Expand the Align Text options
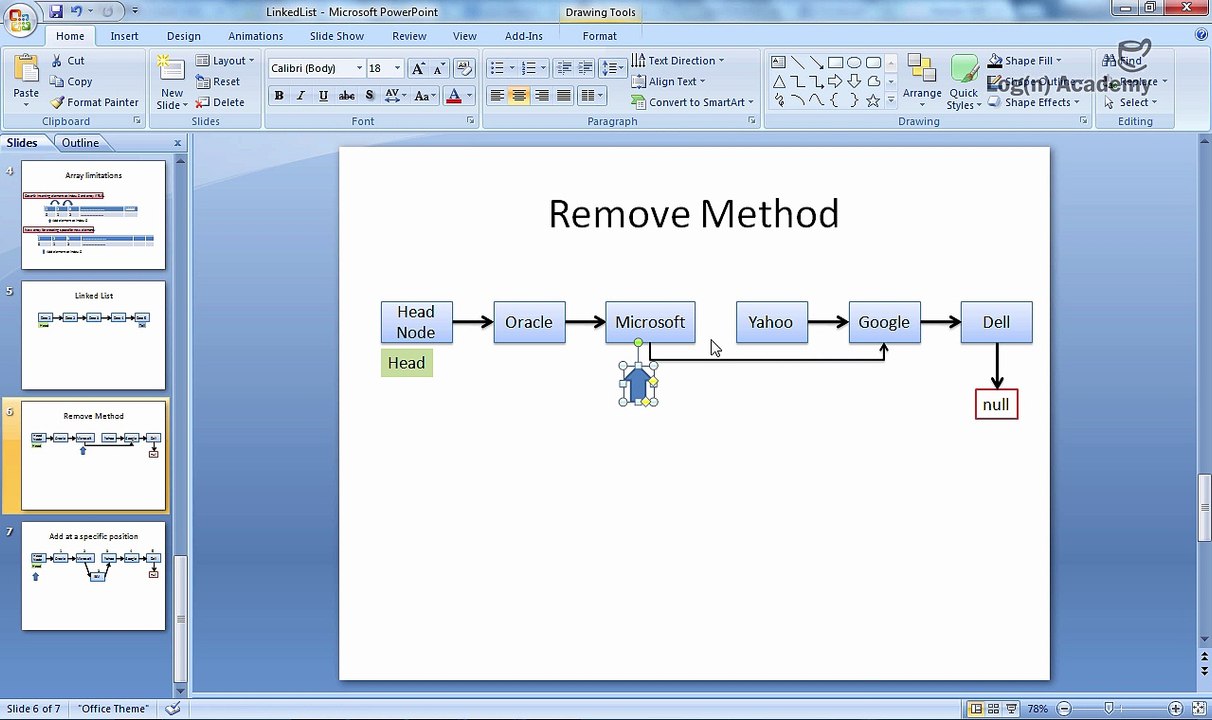The width and height of the screenshot is (1212, 720). point(668,82)
